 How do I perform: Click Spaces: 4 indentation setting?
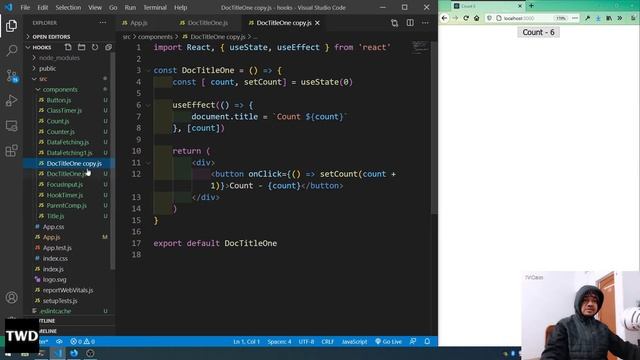[280, 341]
